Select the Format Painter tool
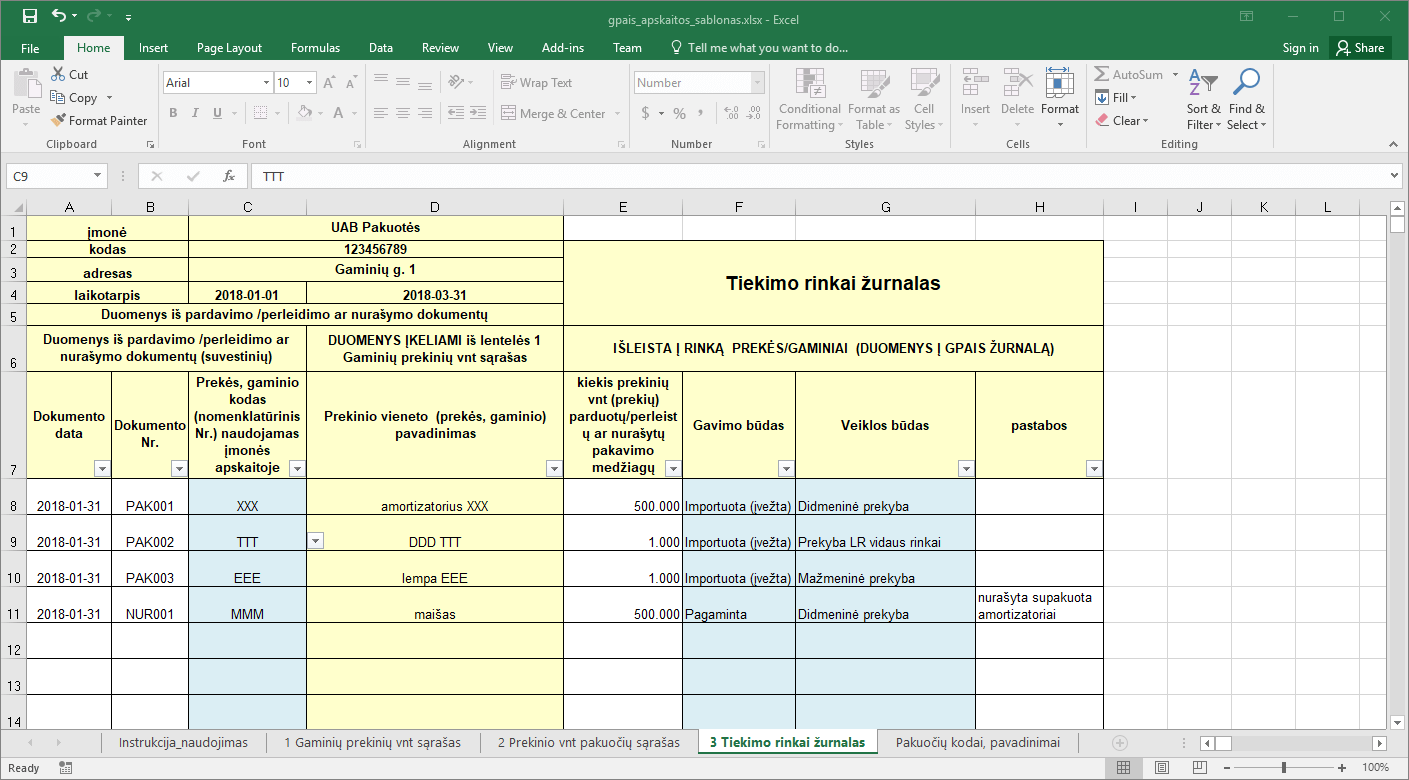 click(98, 120)
